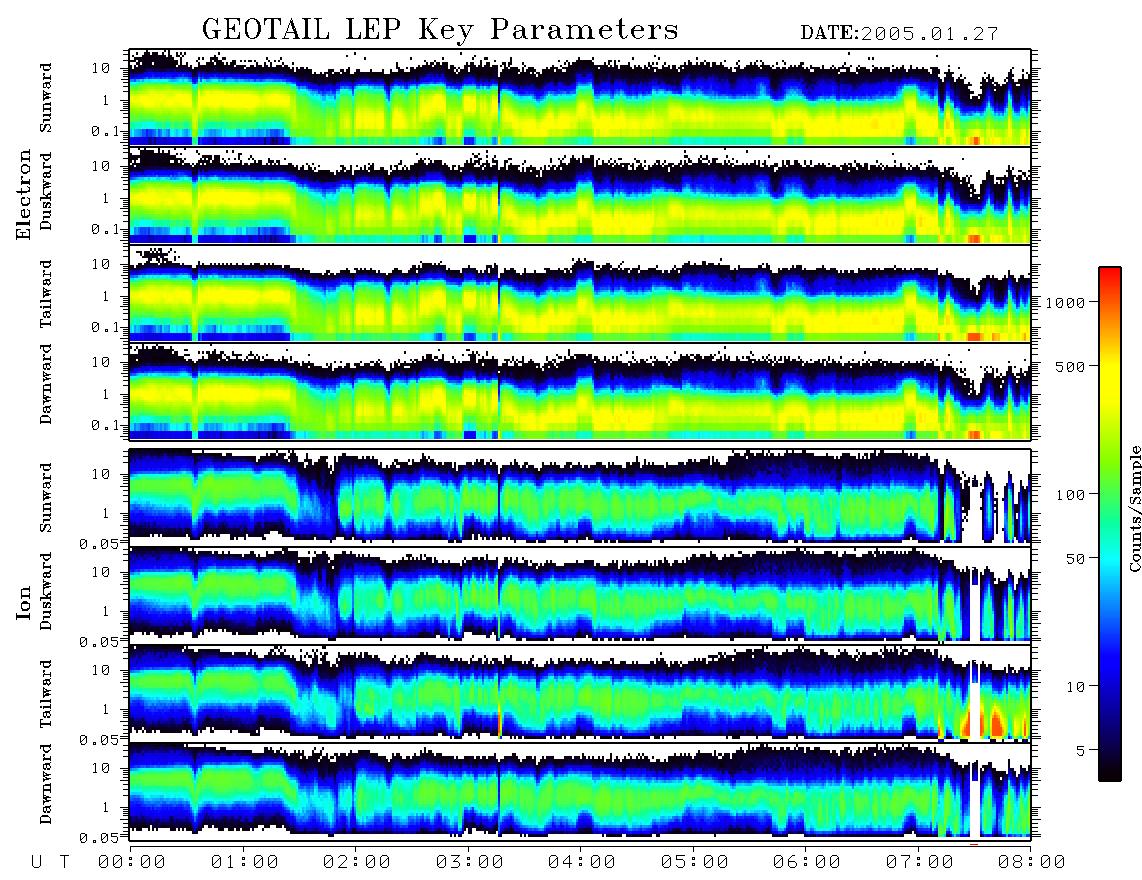Screen dimensions: 1142x880
Task: Select the Electron Duskward panel label
Action: (x=46, y=191)
